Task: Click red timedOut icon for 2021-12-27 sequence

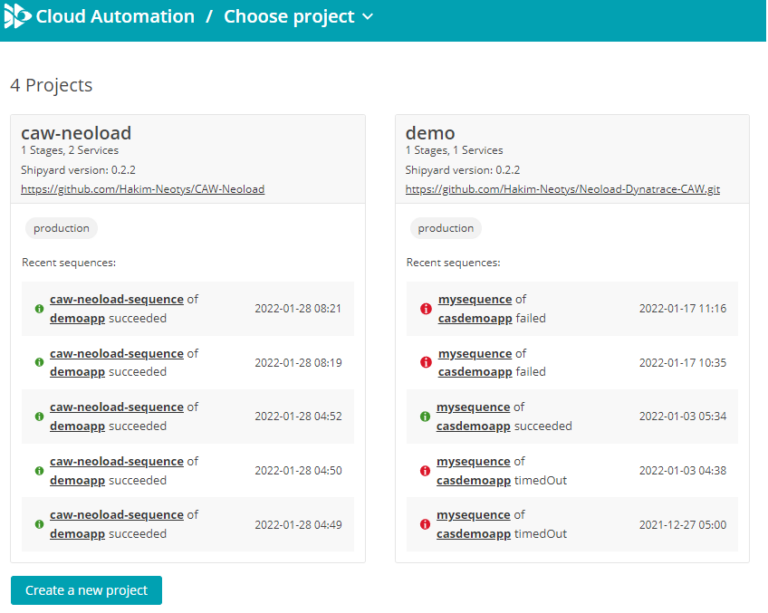Action: 425,524
